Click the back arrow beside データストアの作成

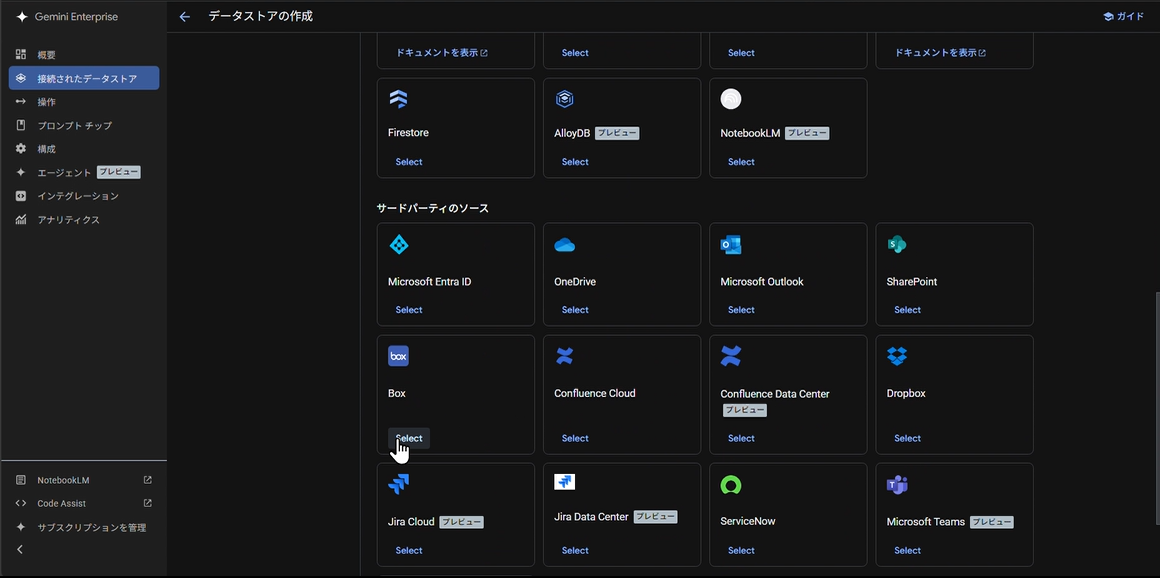pos(184,17)
